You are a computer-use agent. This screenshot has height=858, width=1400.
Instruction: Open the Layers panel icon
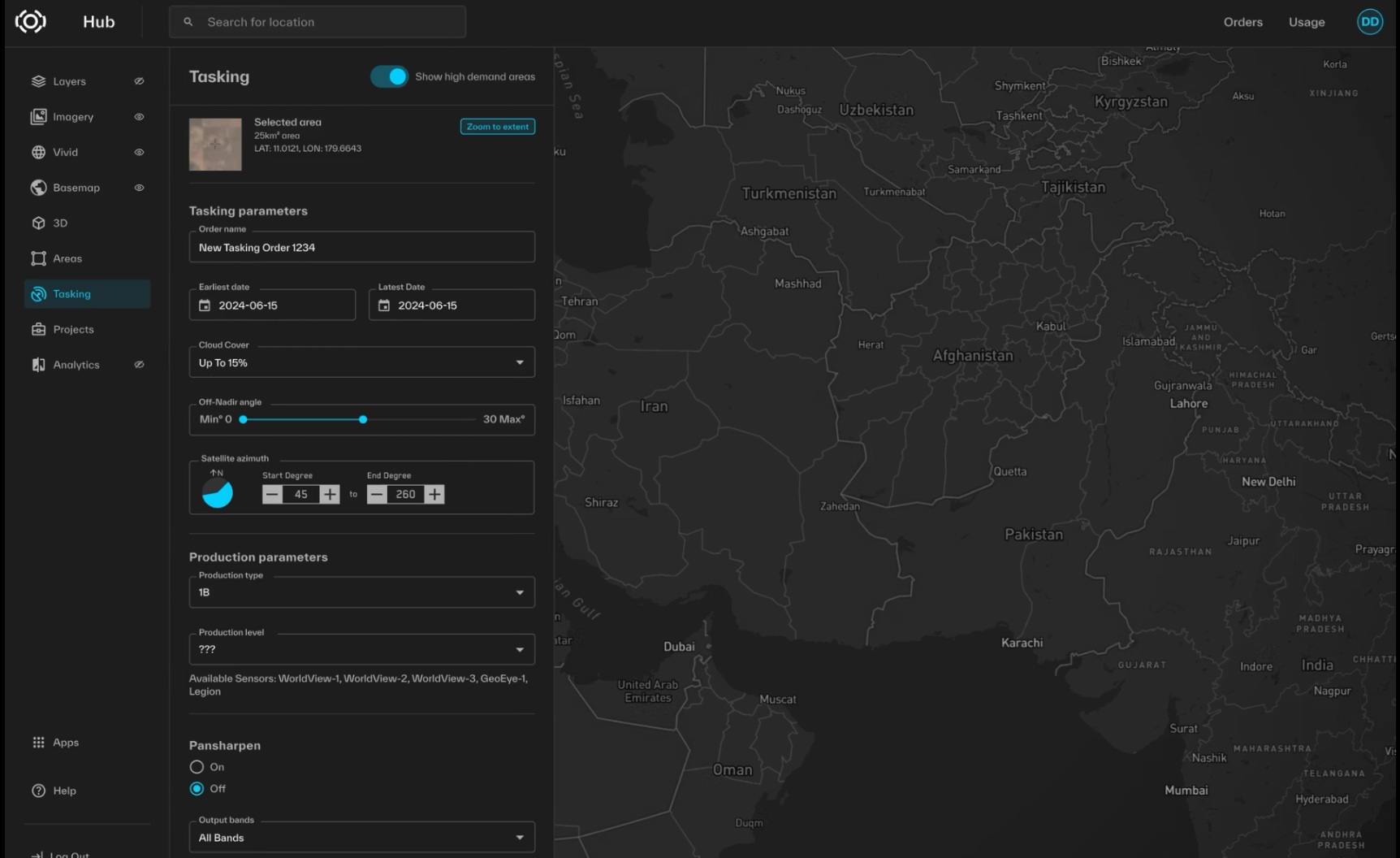pyautogui.click(x=38, y=81)
